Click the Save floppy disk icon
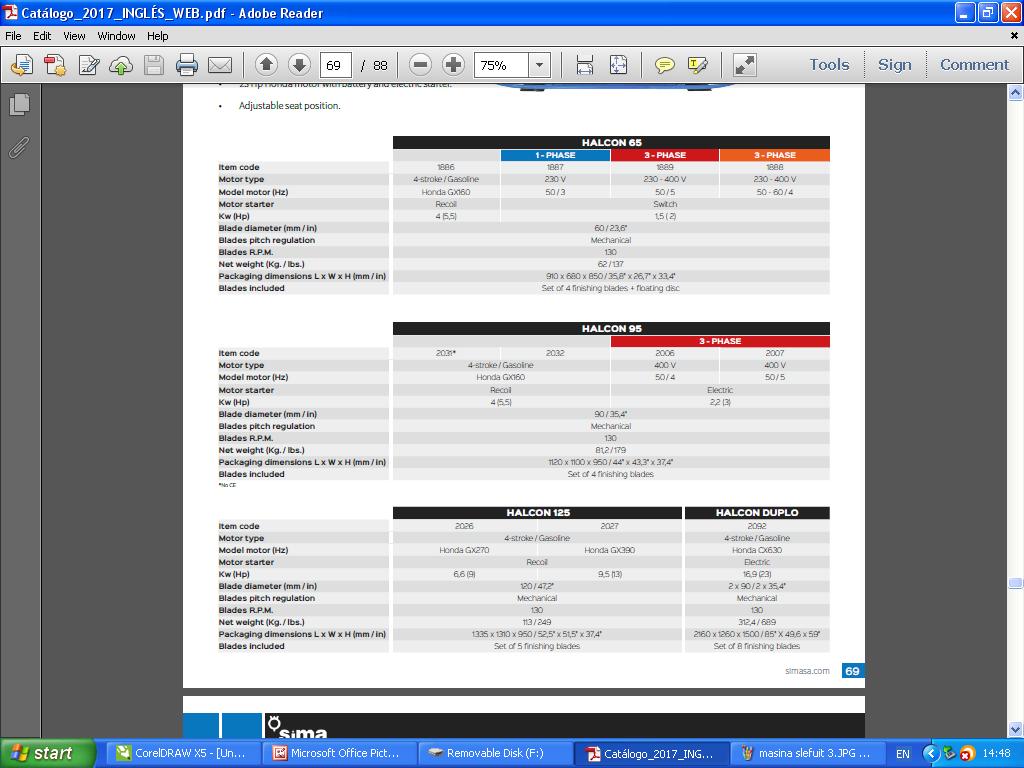 [154, 65]
